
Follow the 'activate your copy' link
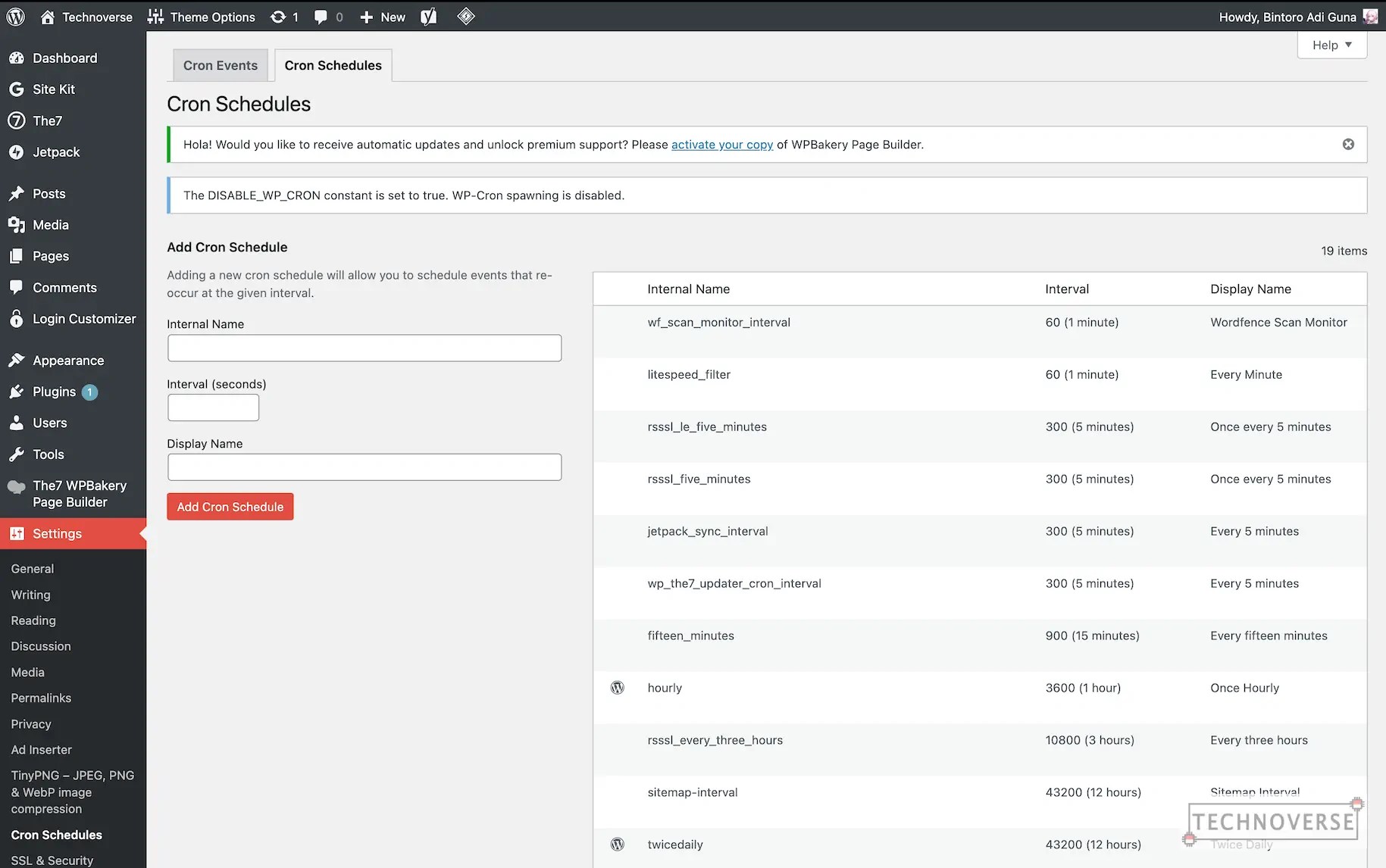721,145
